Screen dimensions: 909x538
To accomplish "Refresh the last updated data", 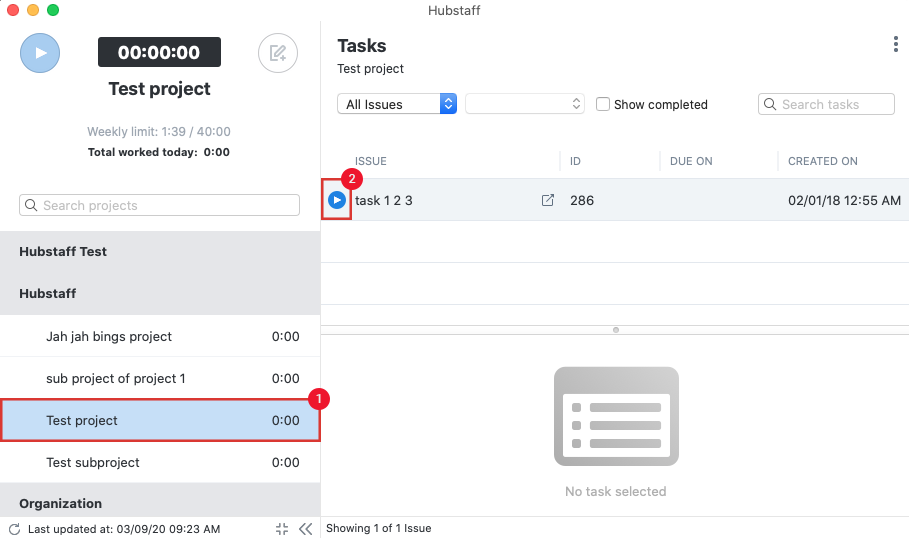I will click(14, 529).
